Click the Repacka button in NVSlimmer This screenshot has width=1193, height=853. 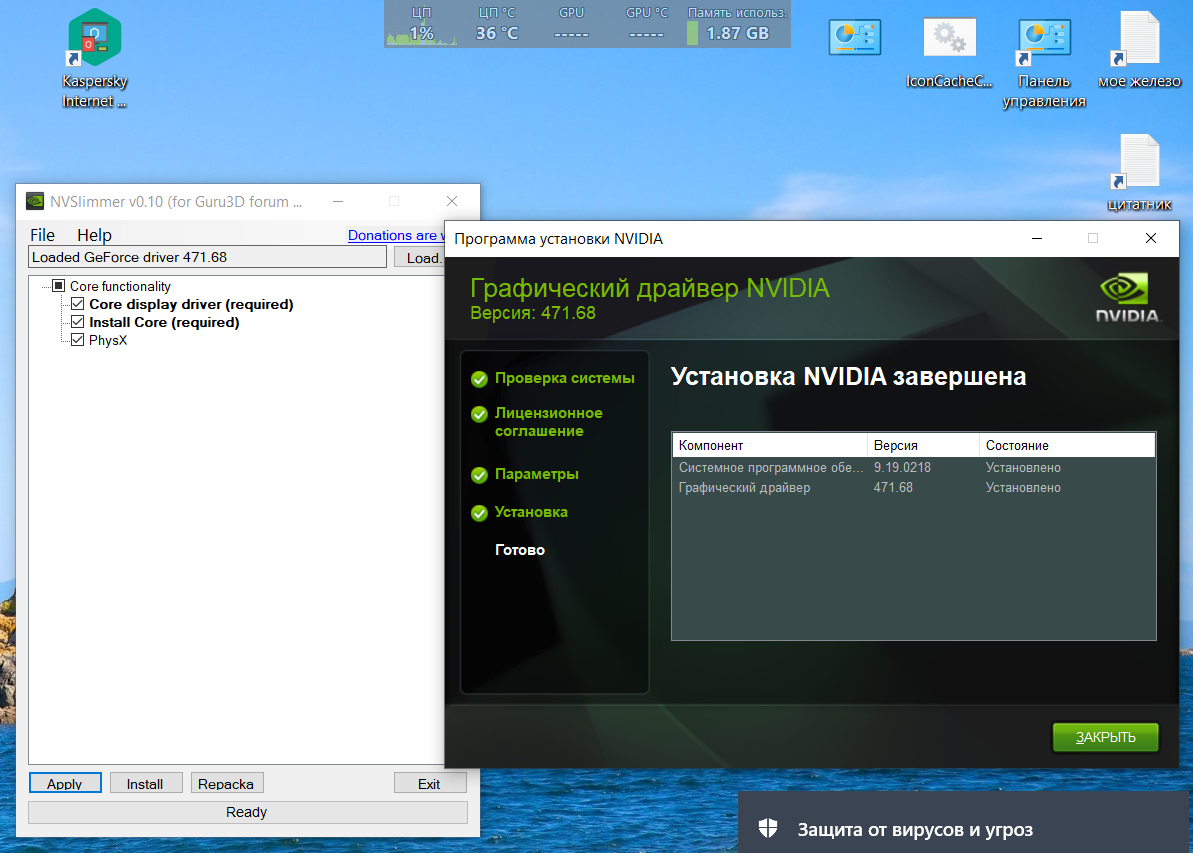[226, 783]
